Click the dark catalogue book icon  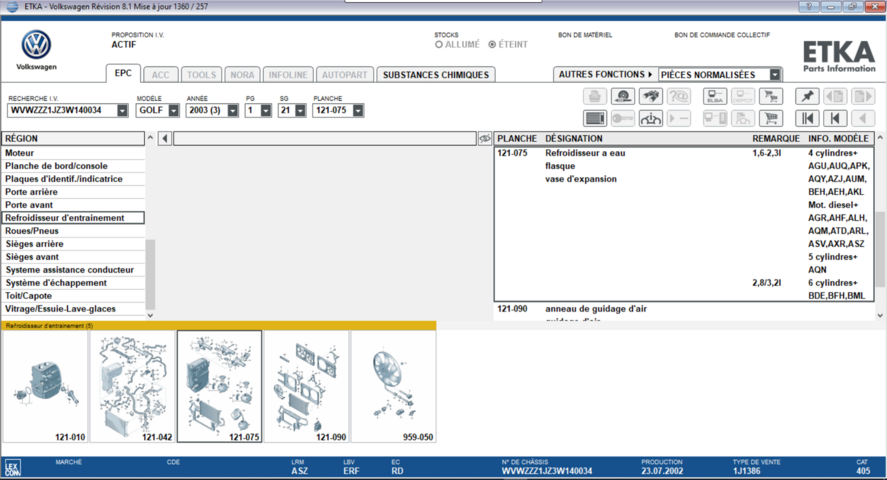(x=595, y=118)
